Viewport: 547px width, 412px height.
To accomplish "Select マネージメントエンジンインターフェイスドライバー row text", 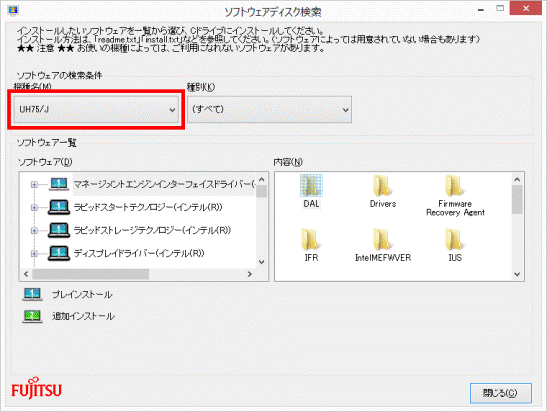I will pos(164,184).
